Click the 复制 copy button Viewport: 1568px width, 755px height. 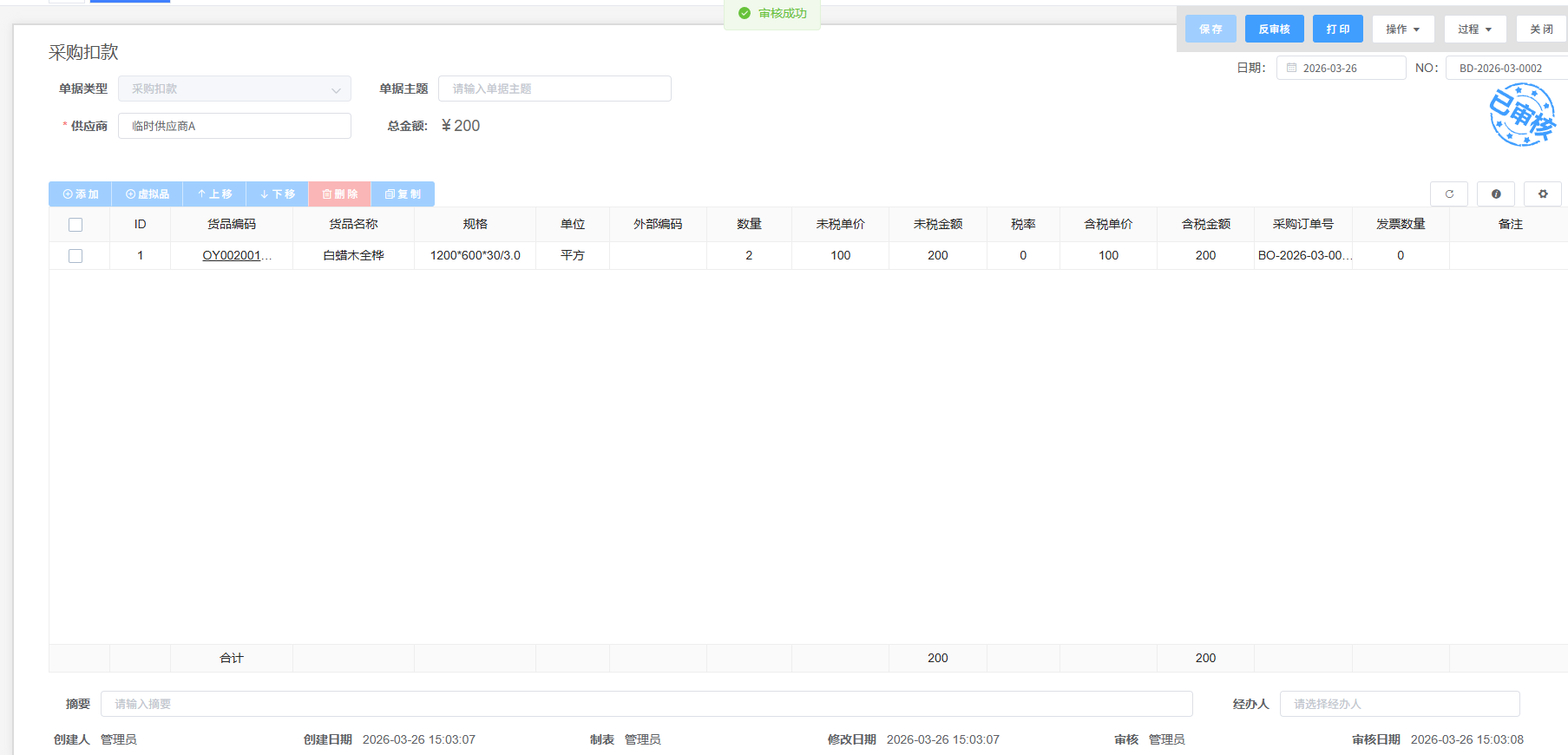pyautogui.click(x=403, y=194)
